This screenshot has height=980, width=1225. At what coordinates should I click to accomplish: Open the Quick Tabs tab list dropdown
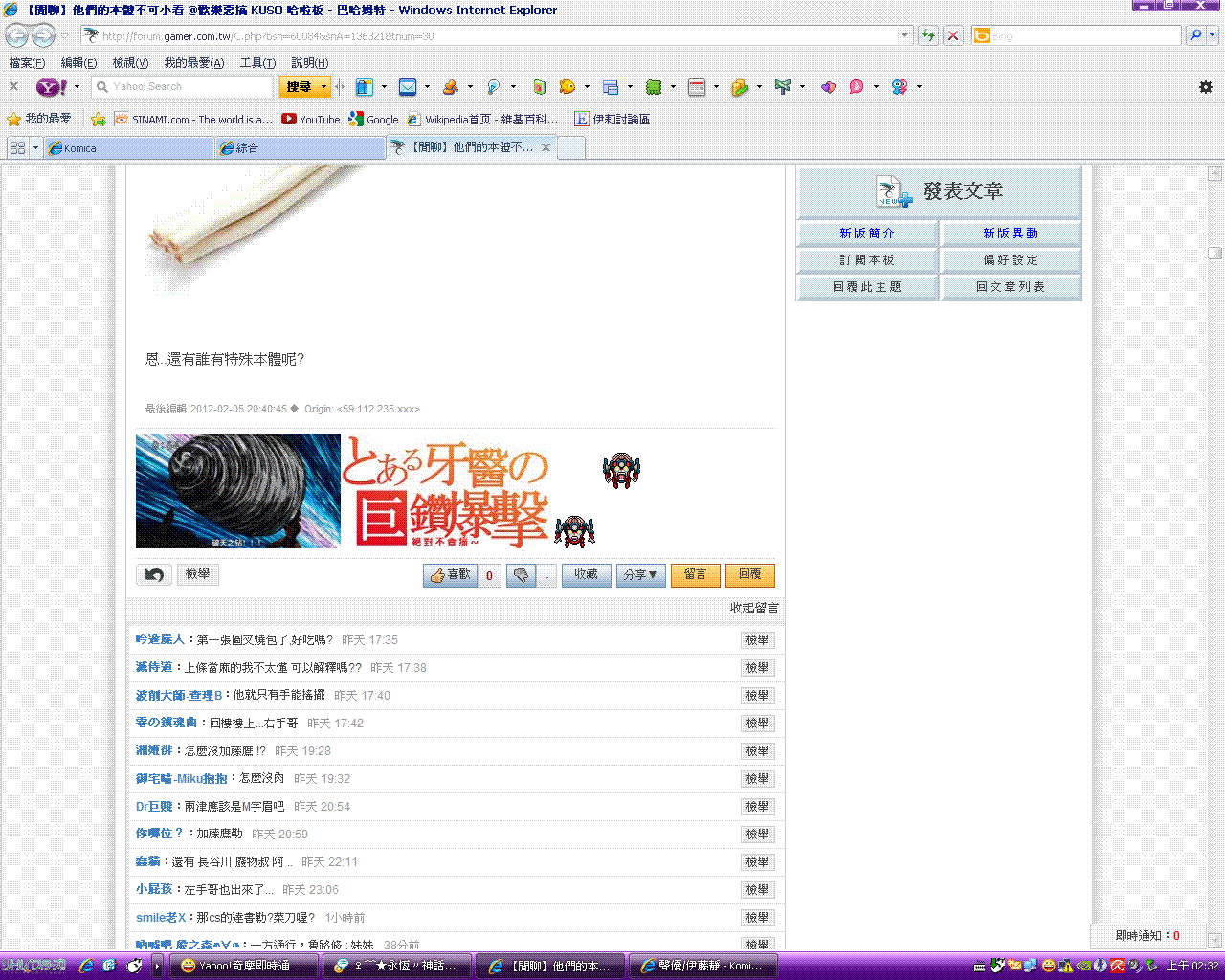35,147
